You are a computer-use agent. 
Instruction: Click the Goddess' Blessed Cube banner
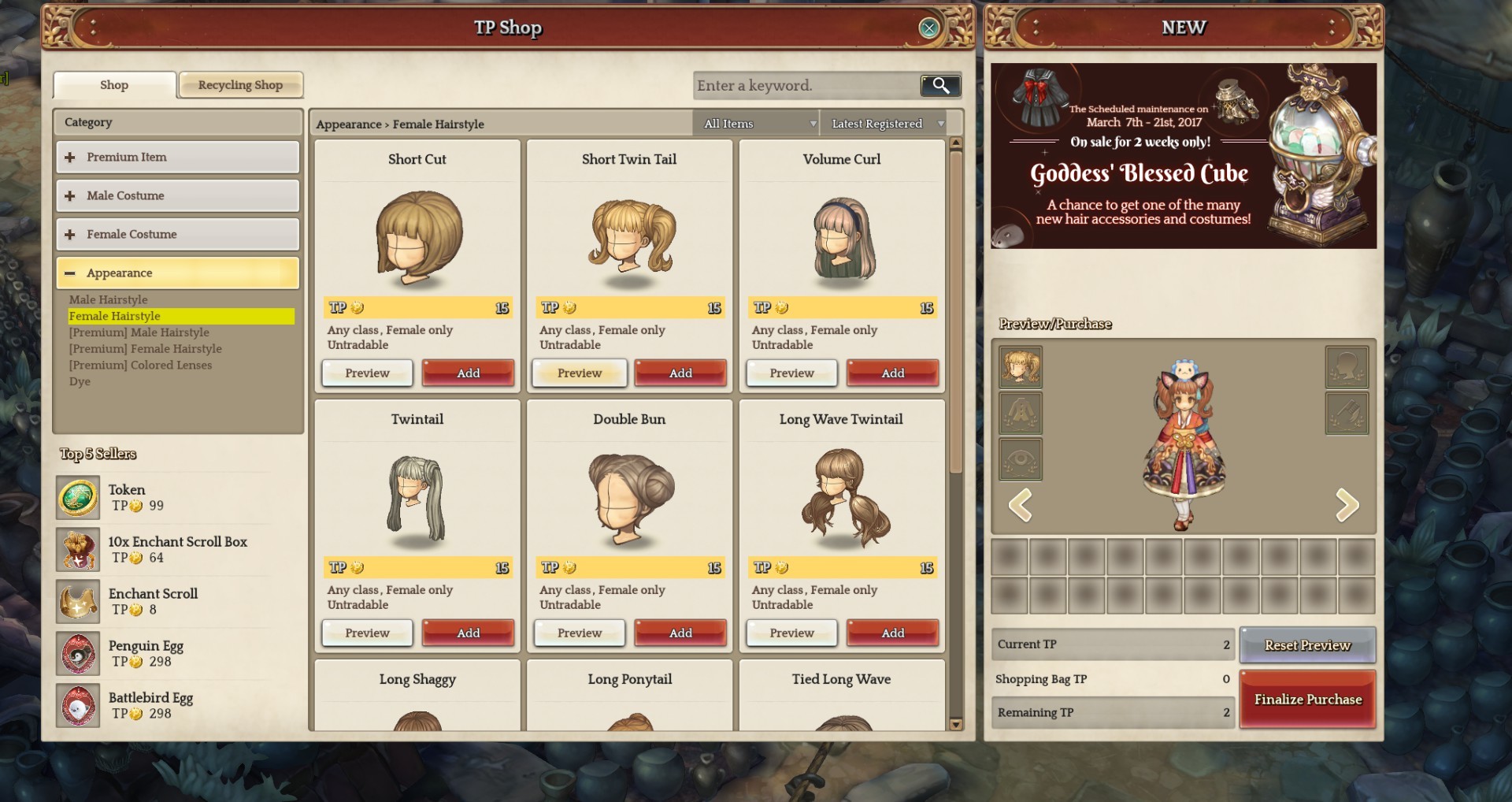coord(1184,156)
